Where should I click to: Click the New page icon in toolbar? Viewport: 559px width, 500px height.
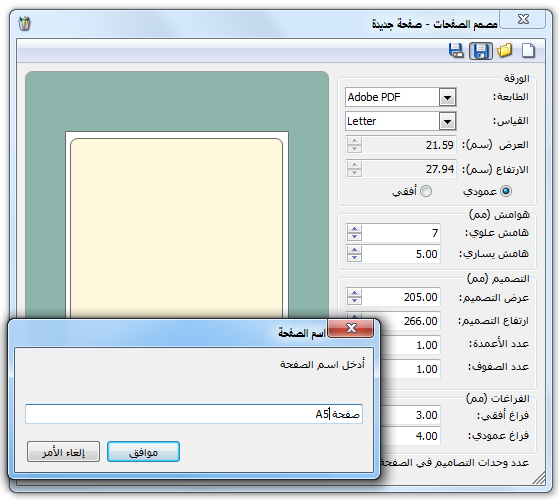[528, 50]
